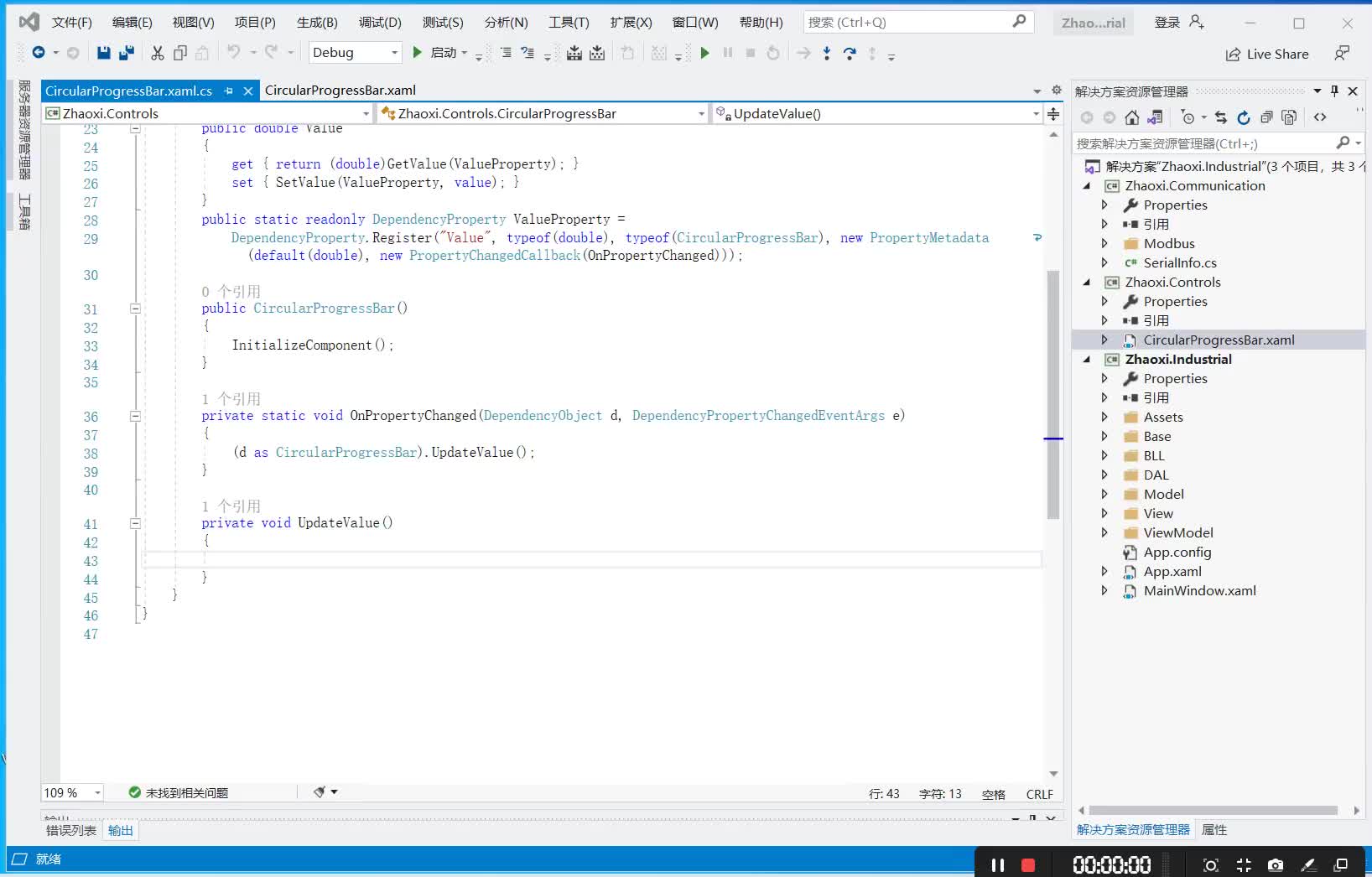Open the 调试(D) menu
Image resolution: width=1372 pixels, height=877 pixels.
click(380, 23)
